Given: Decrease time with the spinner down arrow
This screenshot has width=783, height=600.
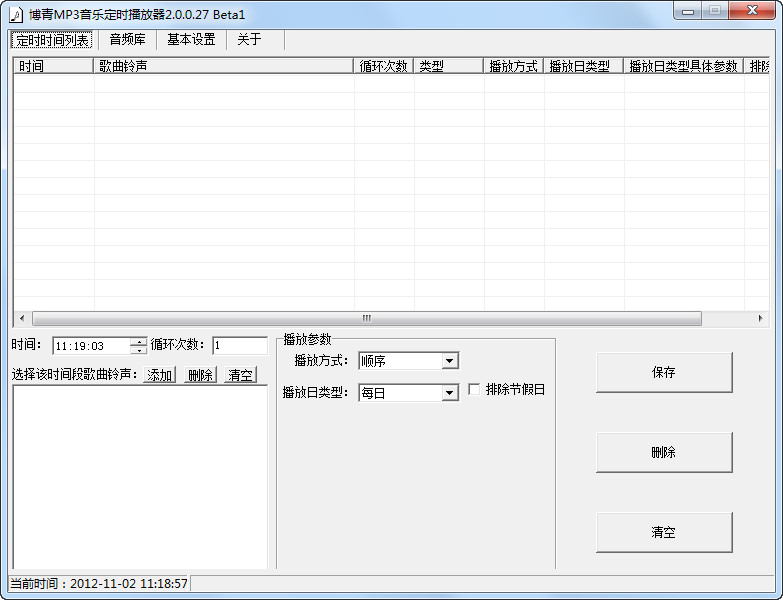Looking at the screenshot, I should 138,350.
